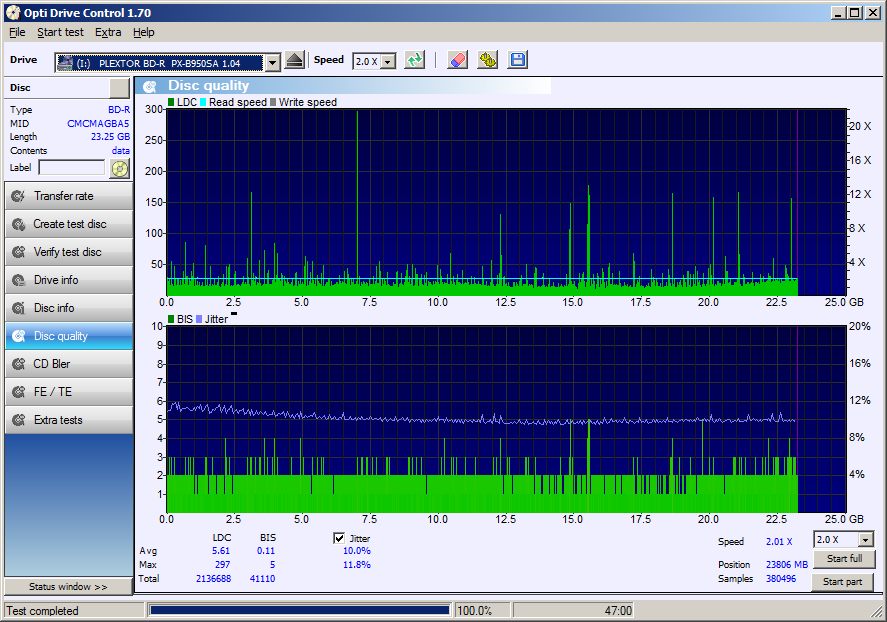Click the CD Bler disc icon
The image size is (887, 622).
coord(19,364)
